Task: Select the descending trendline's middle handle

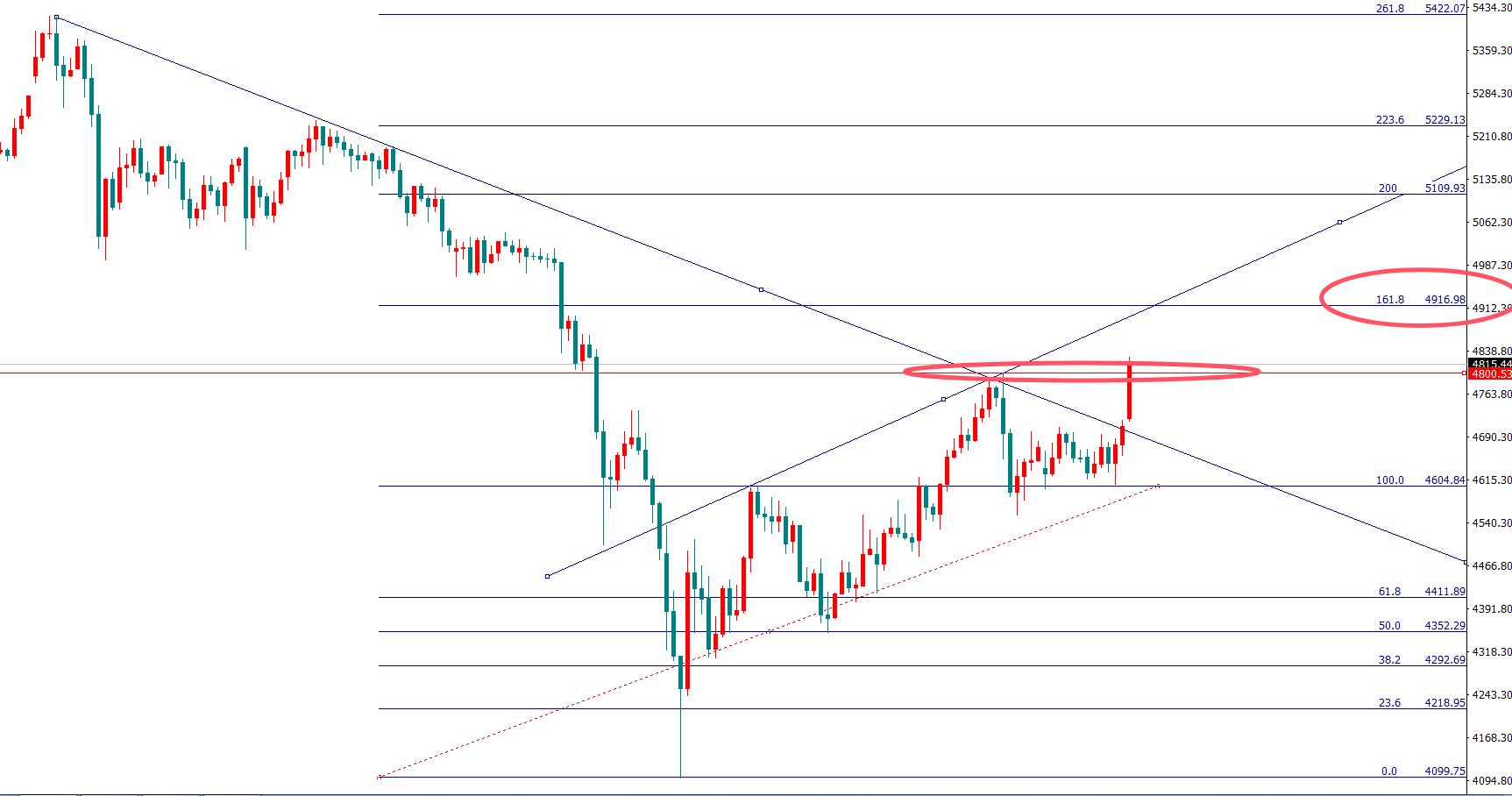Action: pos(761,289)
